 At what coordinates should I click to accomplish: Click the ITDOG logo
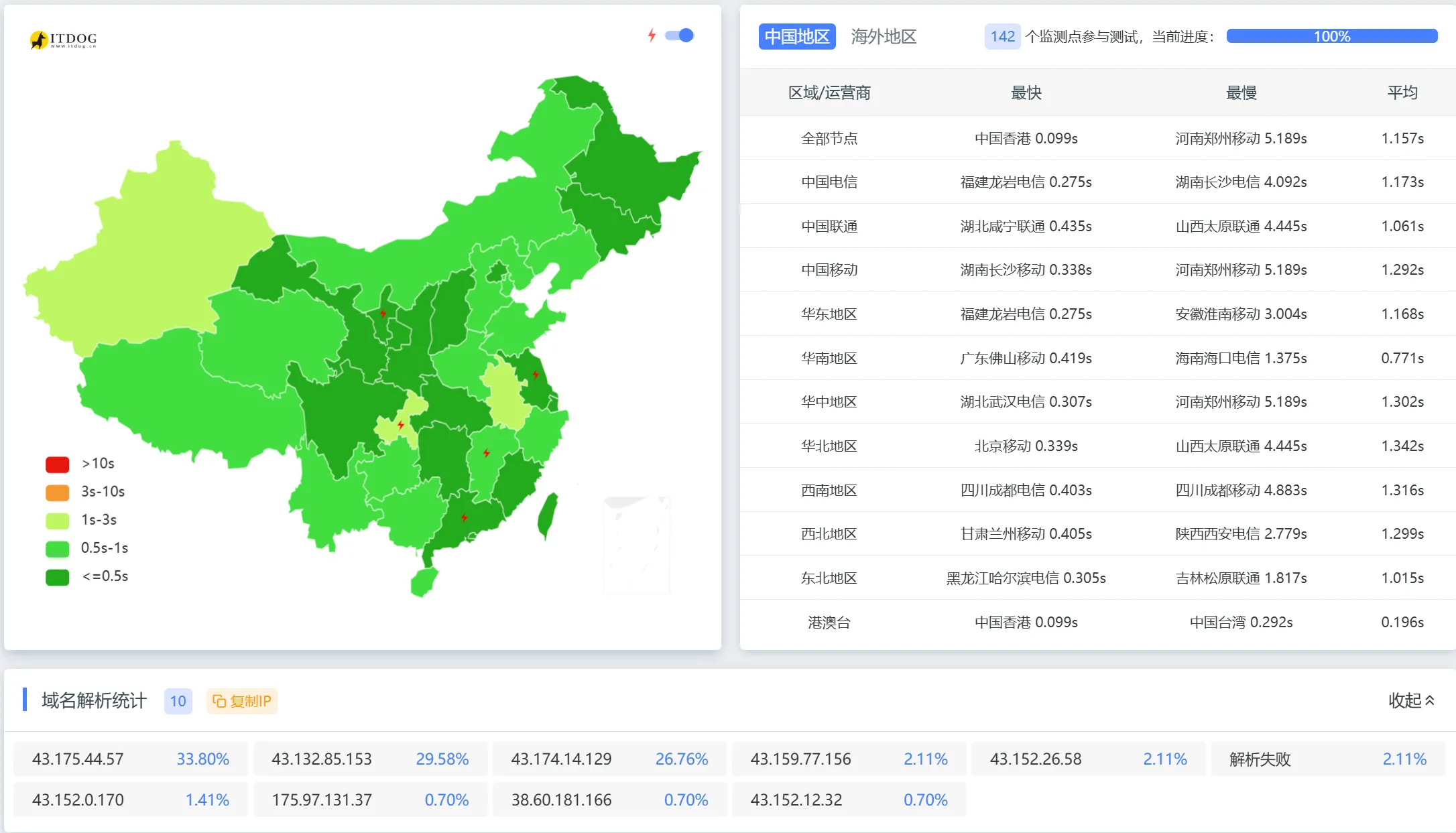coord(64,40)
